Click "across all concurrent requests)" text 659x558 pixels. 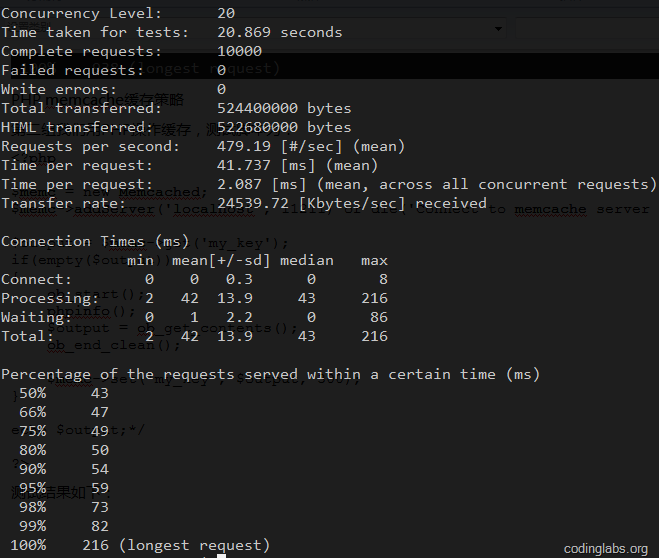pos(518,184)
